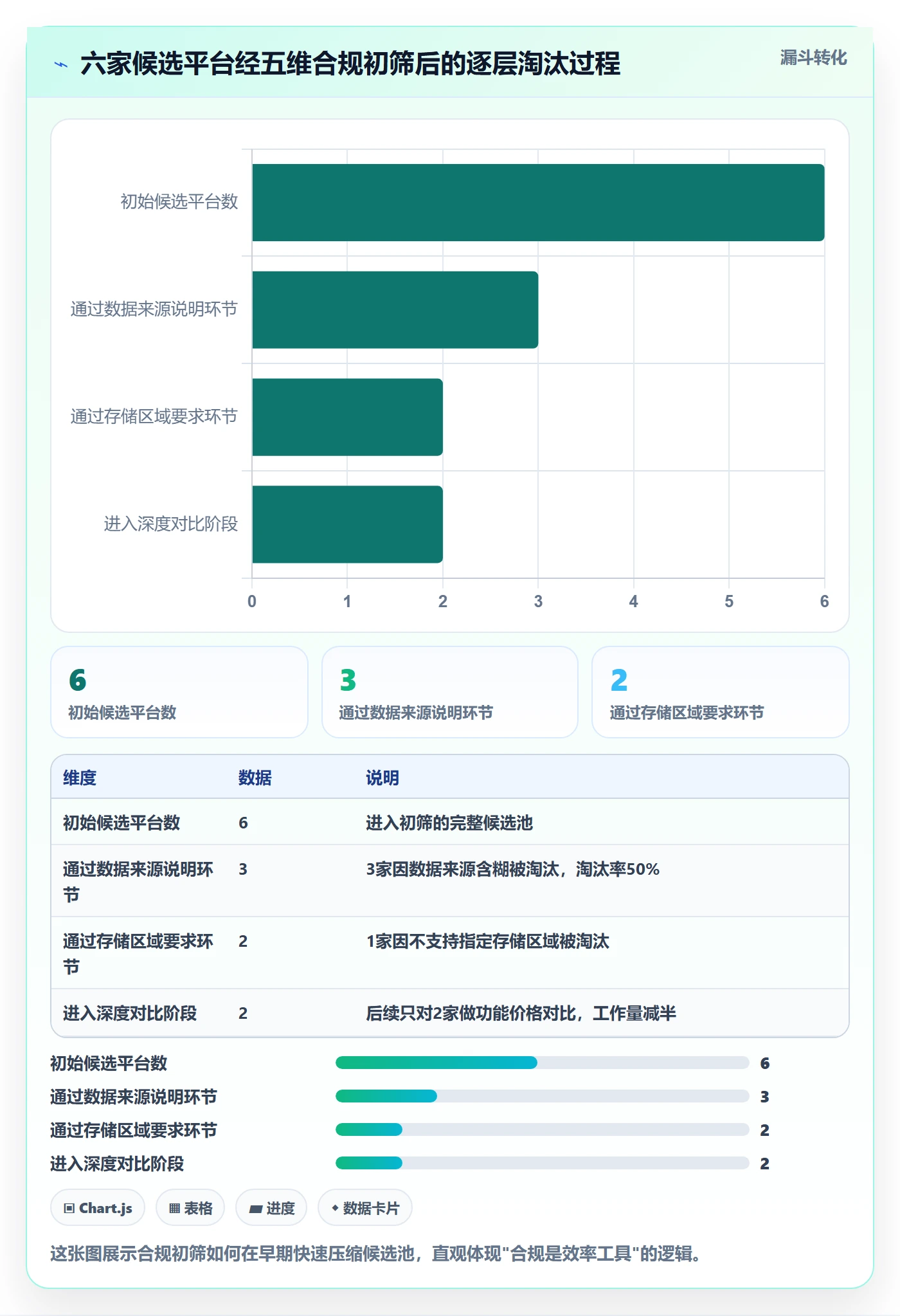Click 初始候选平台数 in the table's first row

pyautogui.click(x=122, y=823)
